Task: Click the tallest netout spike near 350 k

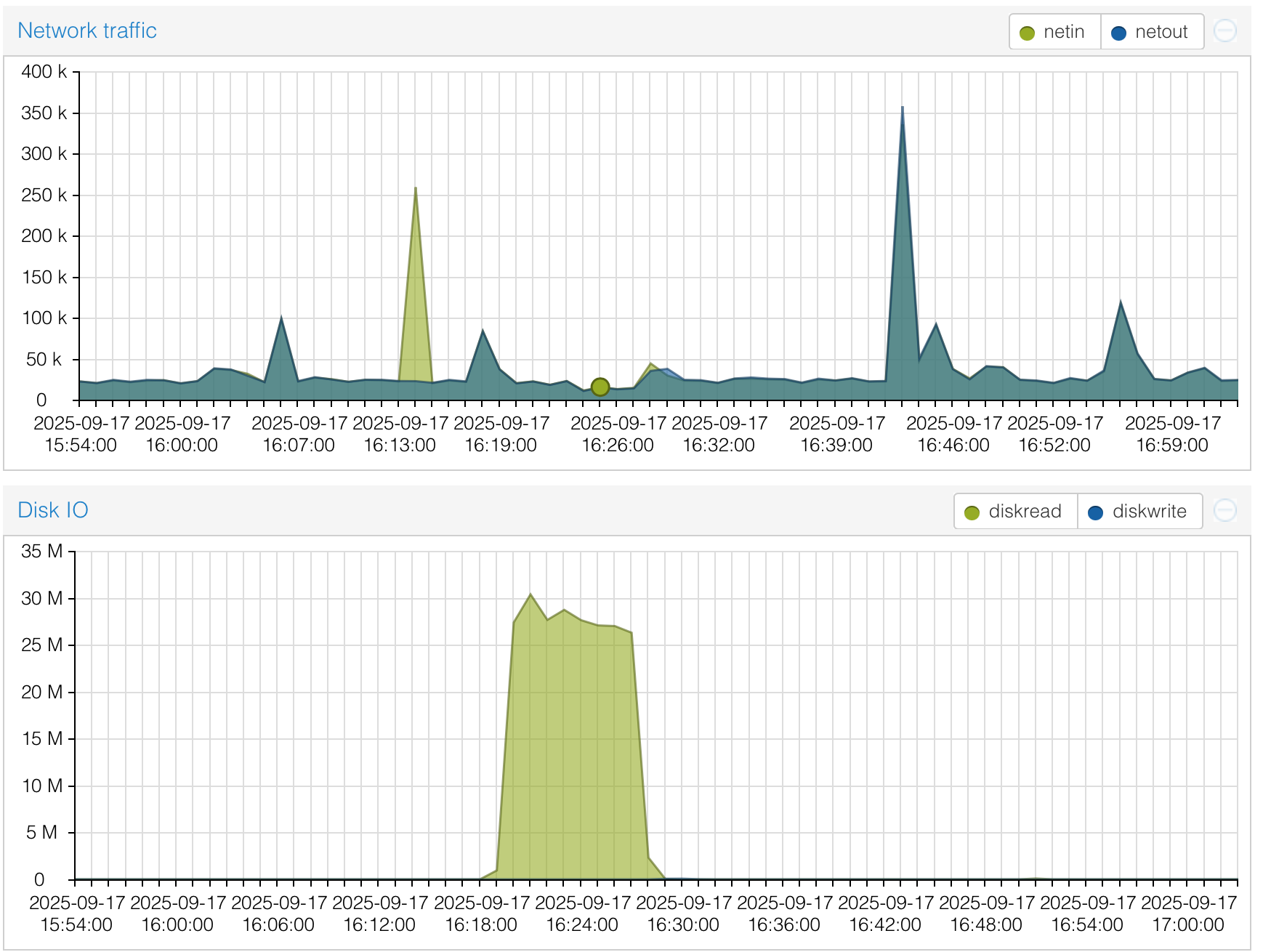Action: pos(903,108)
